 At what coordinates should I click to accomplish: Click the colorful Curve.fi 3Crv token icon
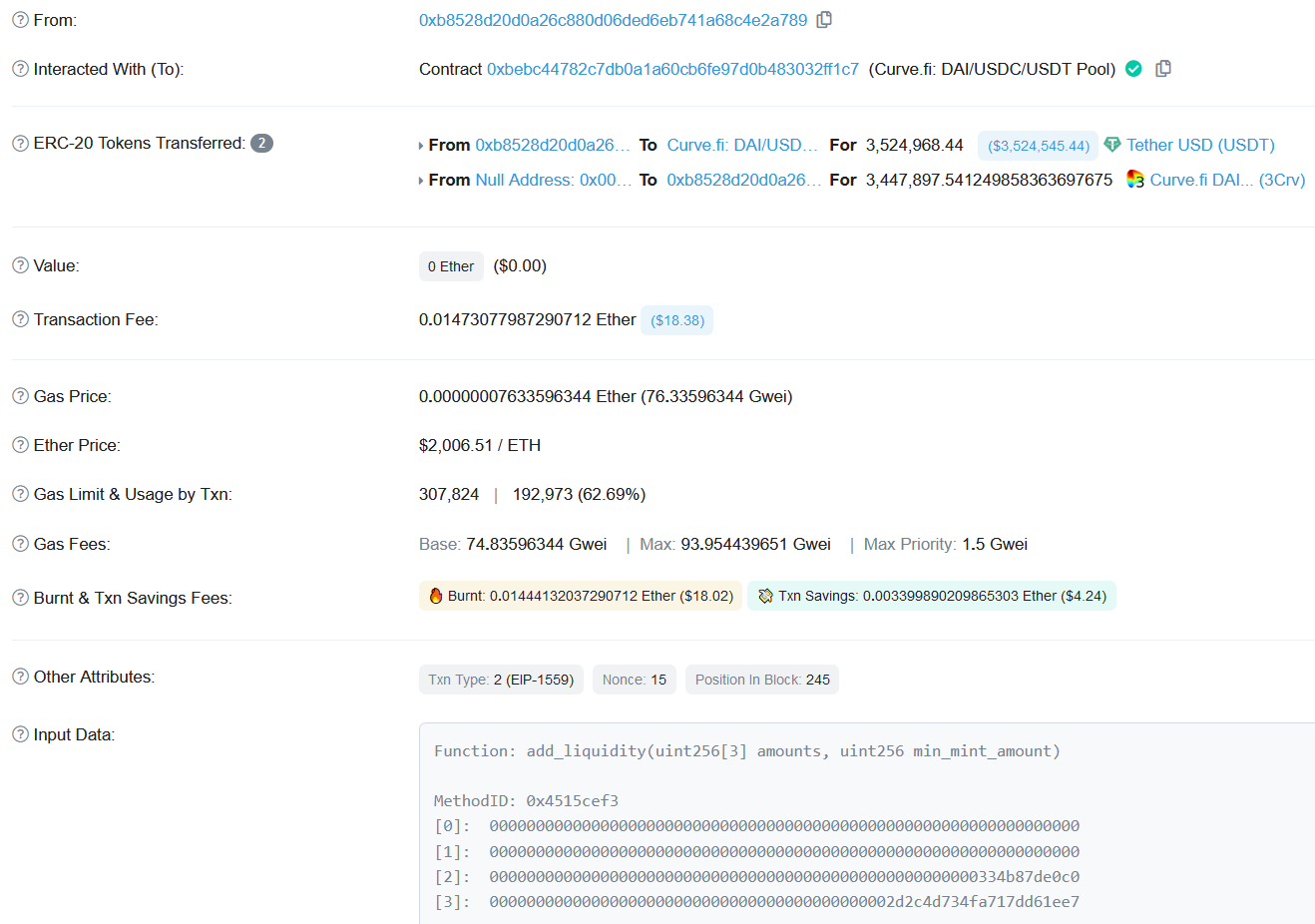[1134, 180]
